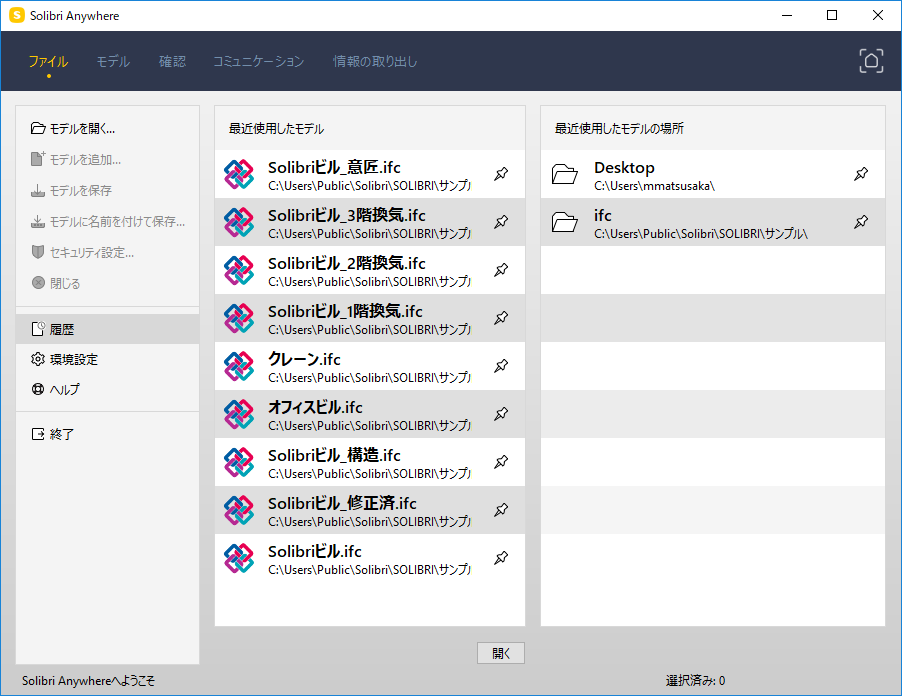Open the 情報の取り出し tab
This screenshot has width=902, height=696.
point(375,61)
